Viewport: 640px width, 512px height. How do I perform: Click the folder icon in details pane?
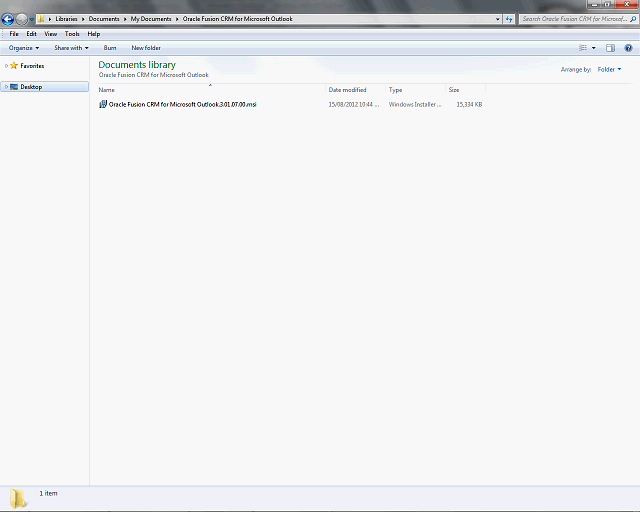click(18, 499)
